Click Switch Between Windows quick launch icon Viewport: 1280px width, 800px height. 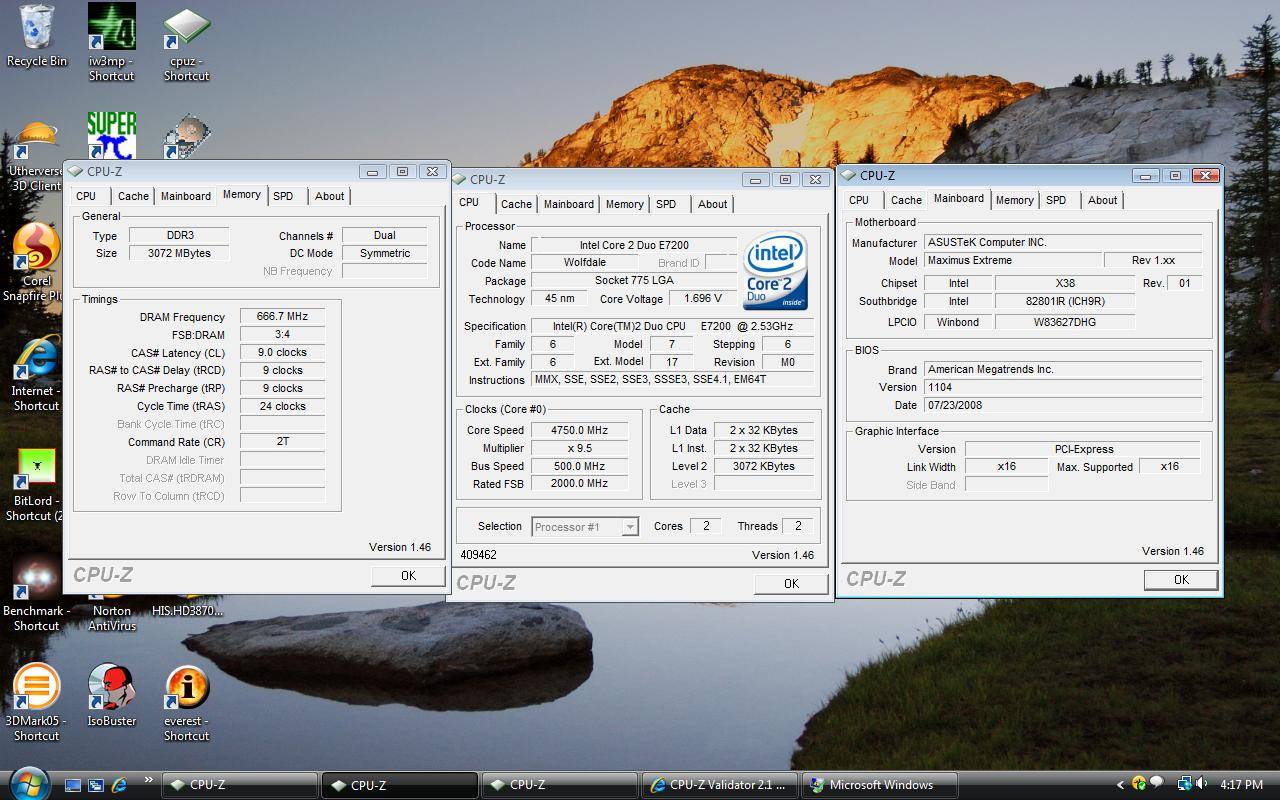[96, 785]
